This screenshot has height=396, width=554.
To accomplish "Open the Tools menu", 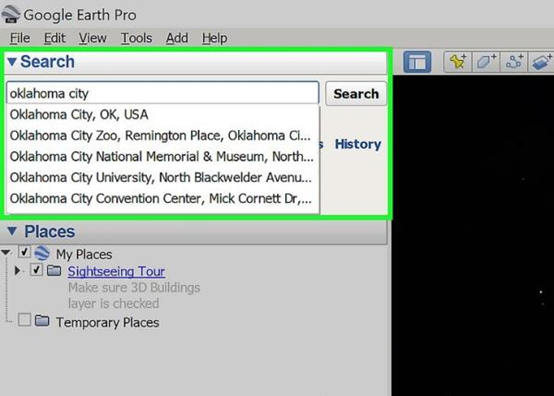I will click(136, 38).
